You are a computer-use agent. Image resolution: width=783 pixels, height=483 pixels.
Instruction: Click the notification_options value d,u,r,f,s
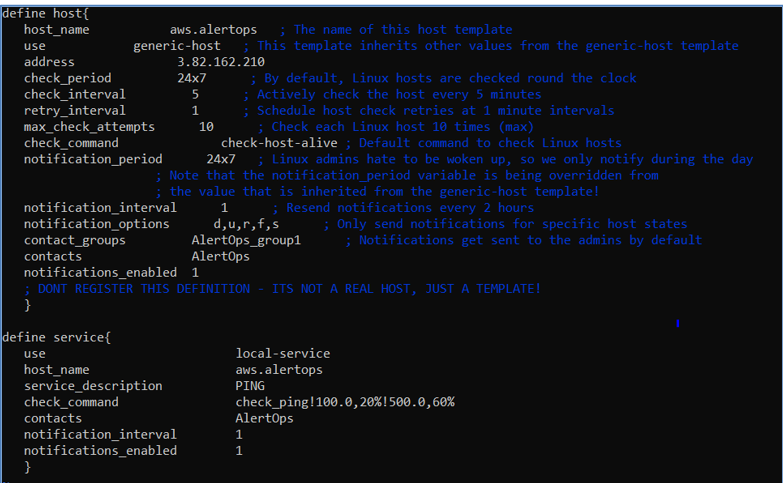point(249,224)
